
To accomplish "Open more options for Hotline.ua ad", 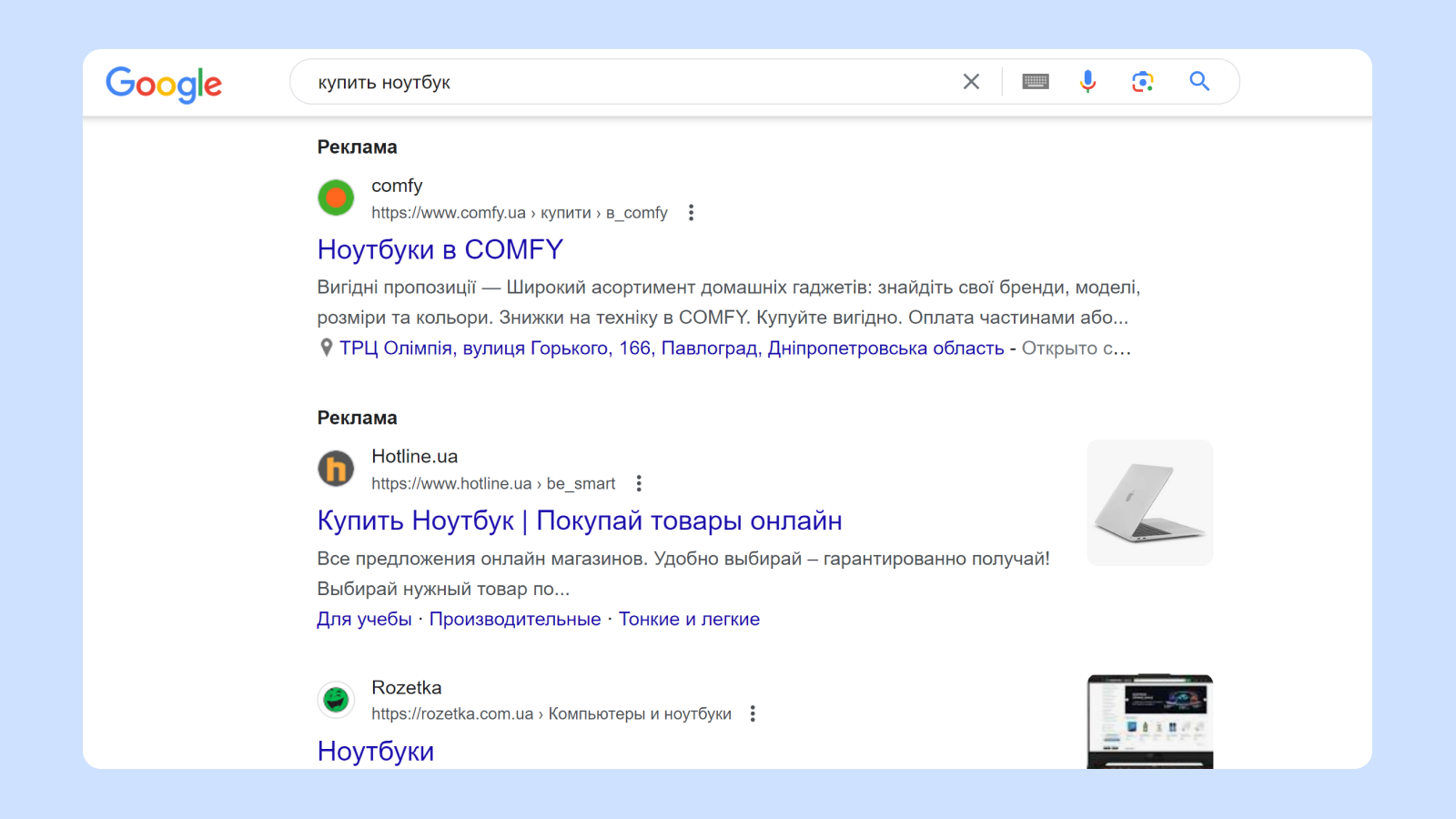I will (x=639, y=483).
